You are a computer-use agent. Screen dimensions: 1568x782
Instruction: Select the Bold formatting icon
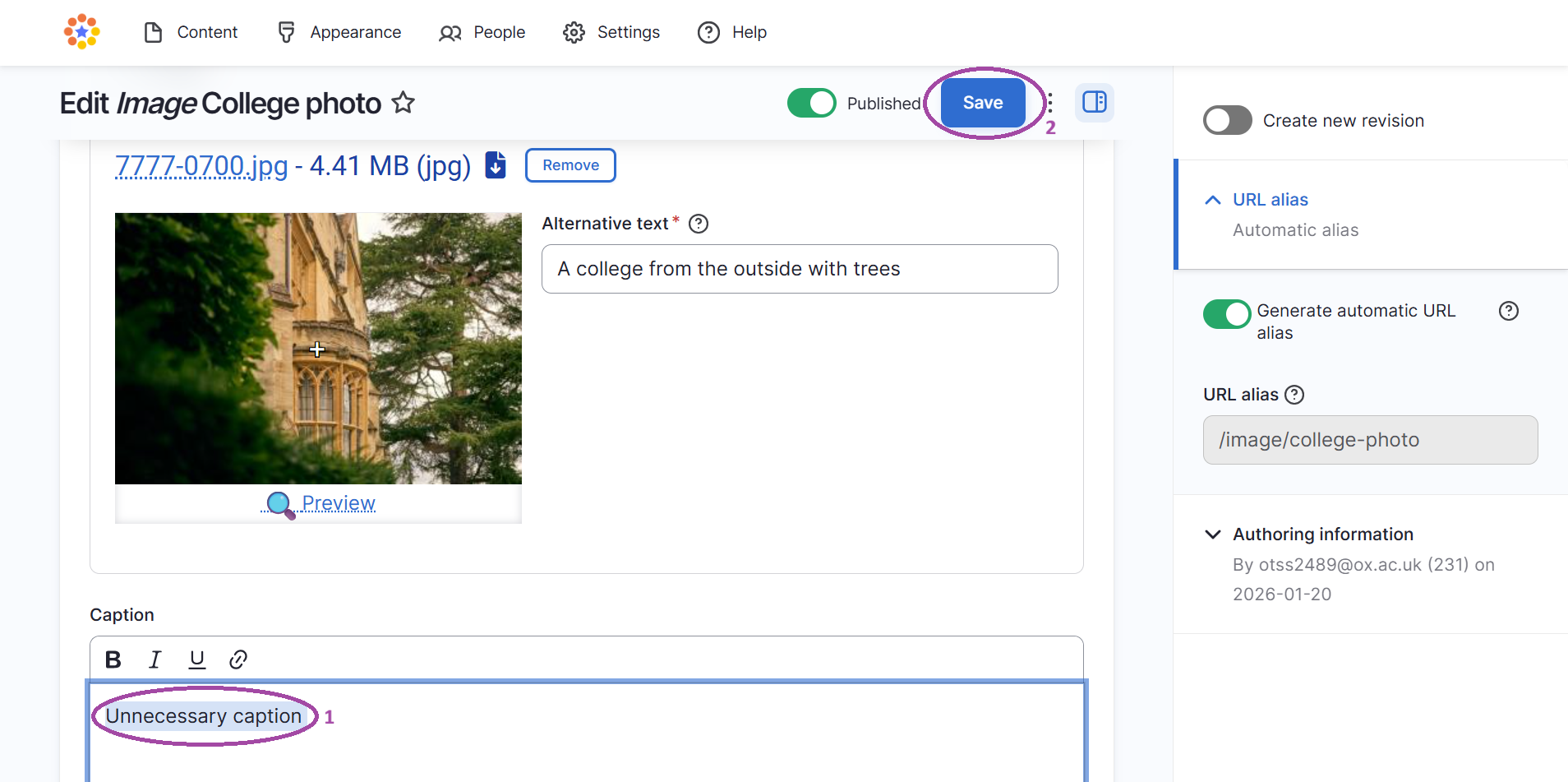coord(113,659)
